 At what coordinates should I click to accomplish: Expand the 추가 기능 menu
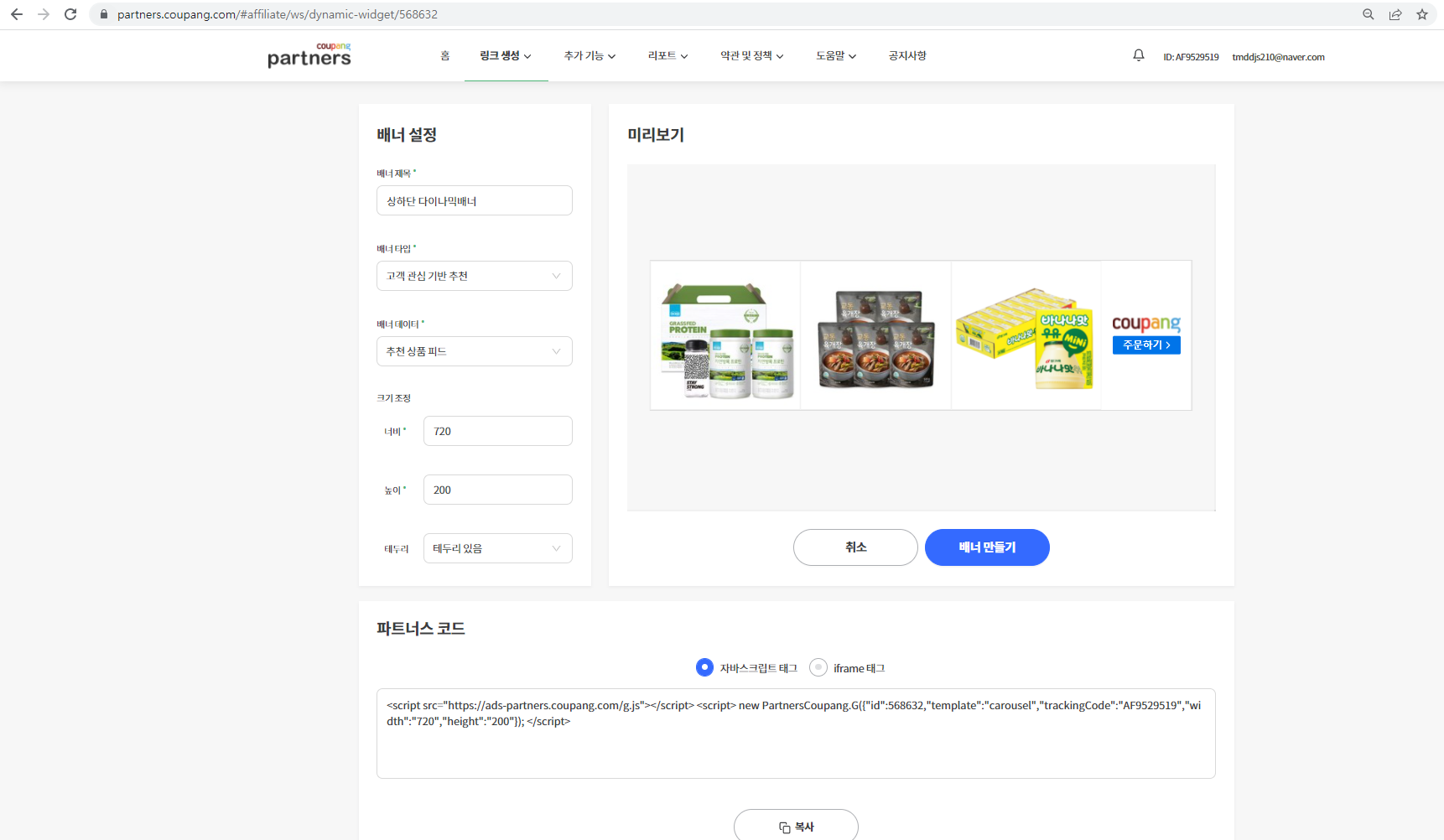pyautogui.click(x=590, y=56)
